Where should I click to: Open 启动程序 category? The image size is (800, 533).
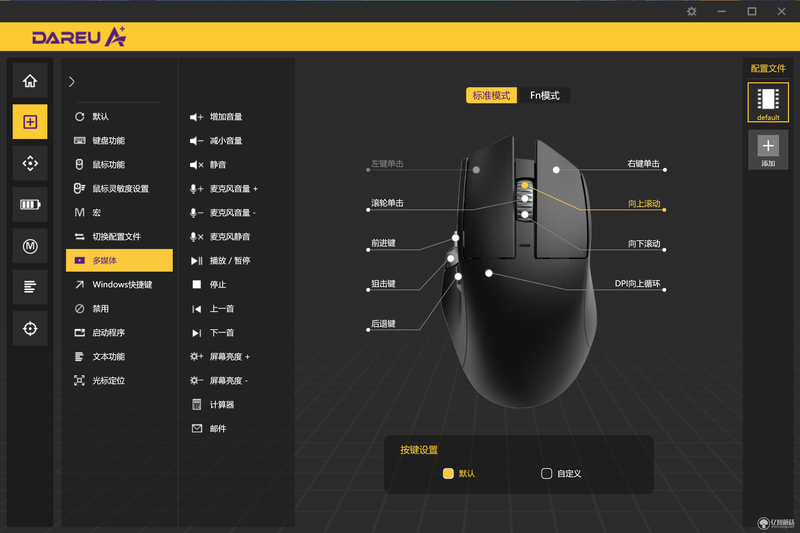pos(119,333)
